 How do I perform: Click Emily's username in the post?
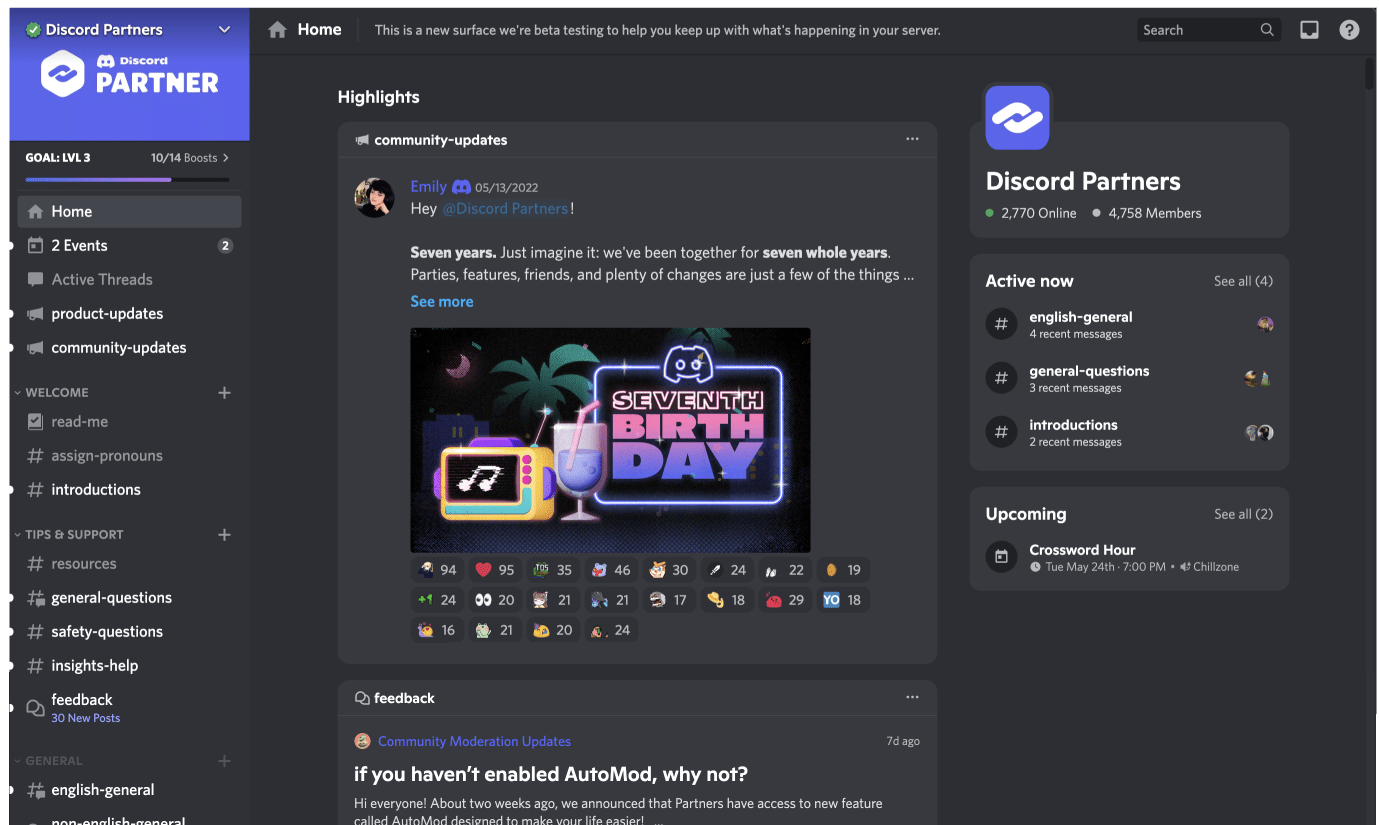428,187
